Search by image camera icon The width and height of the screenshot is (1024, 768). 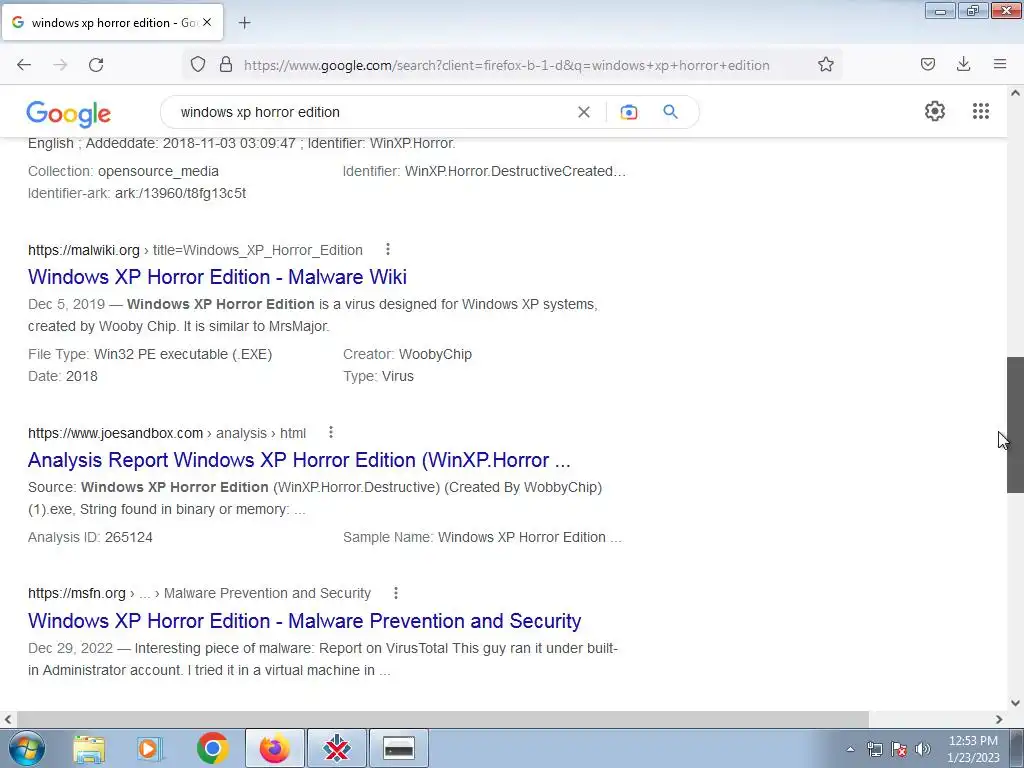(628, 112)
